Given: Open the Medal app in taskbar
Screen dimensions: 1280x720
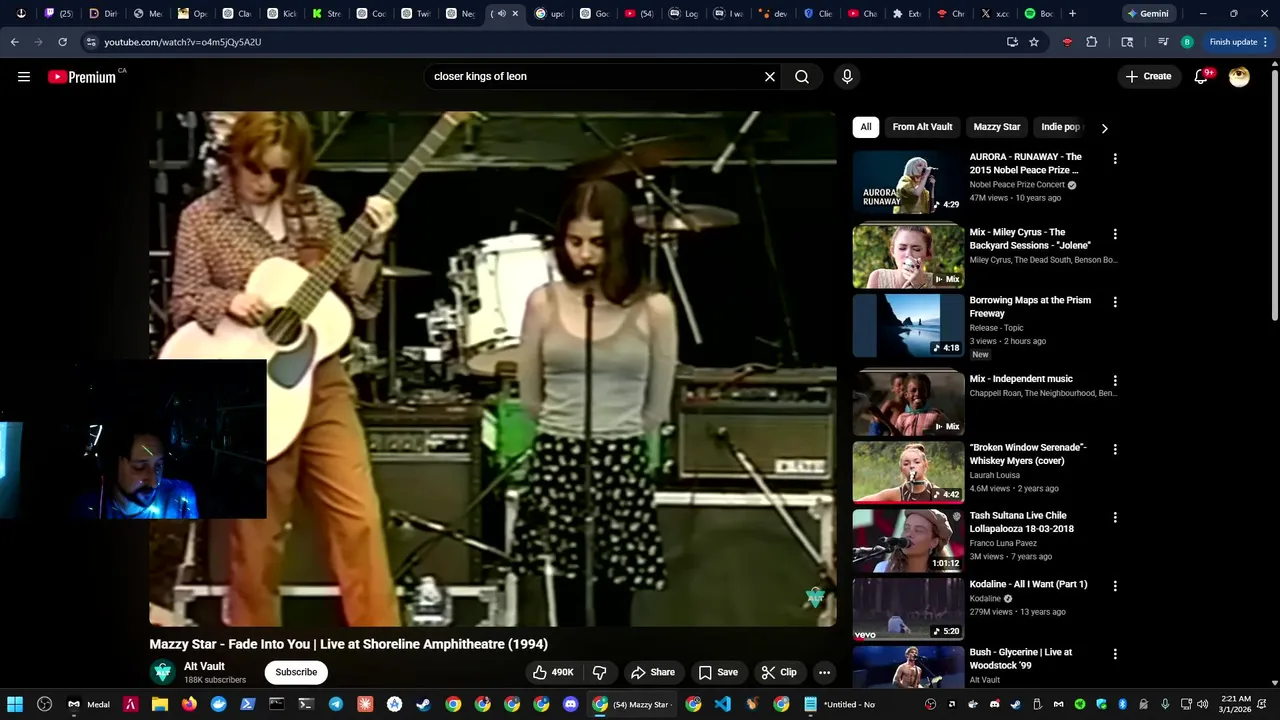Looking at the screenshot, I should [x=88, y=704].
